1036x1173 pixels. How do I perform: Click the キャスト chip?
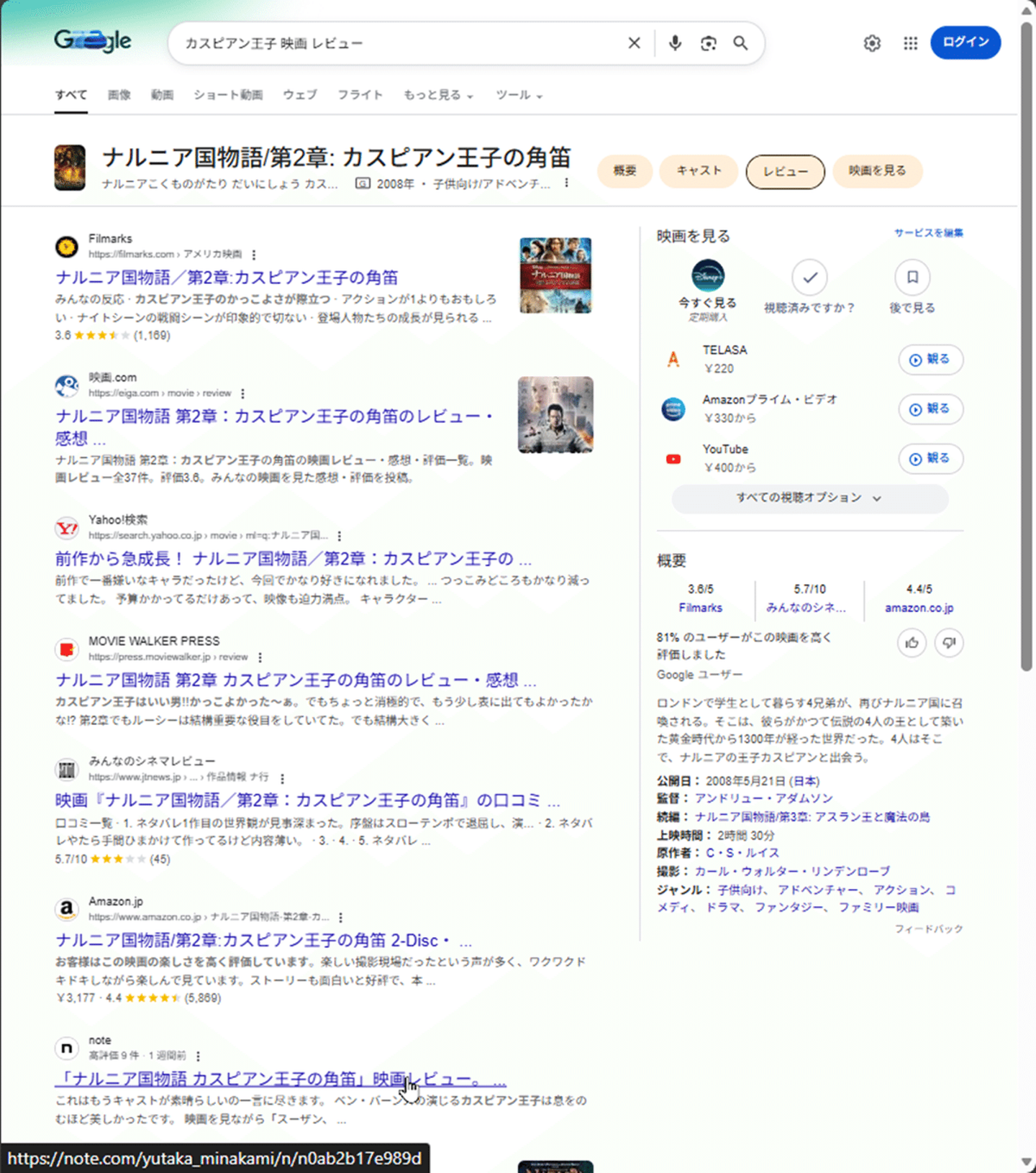pos(699,171)
